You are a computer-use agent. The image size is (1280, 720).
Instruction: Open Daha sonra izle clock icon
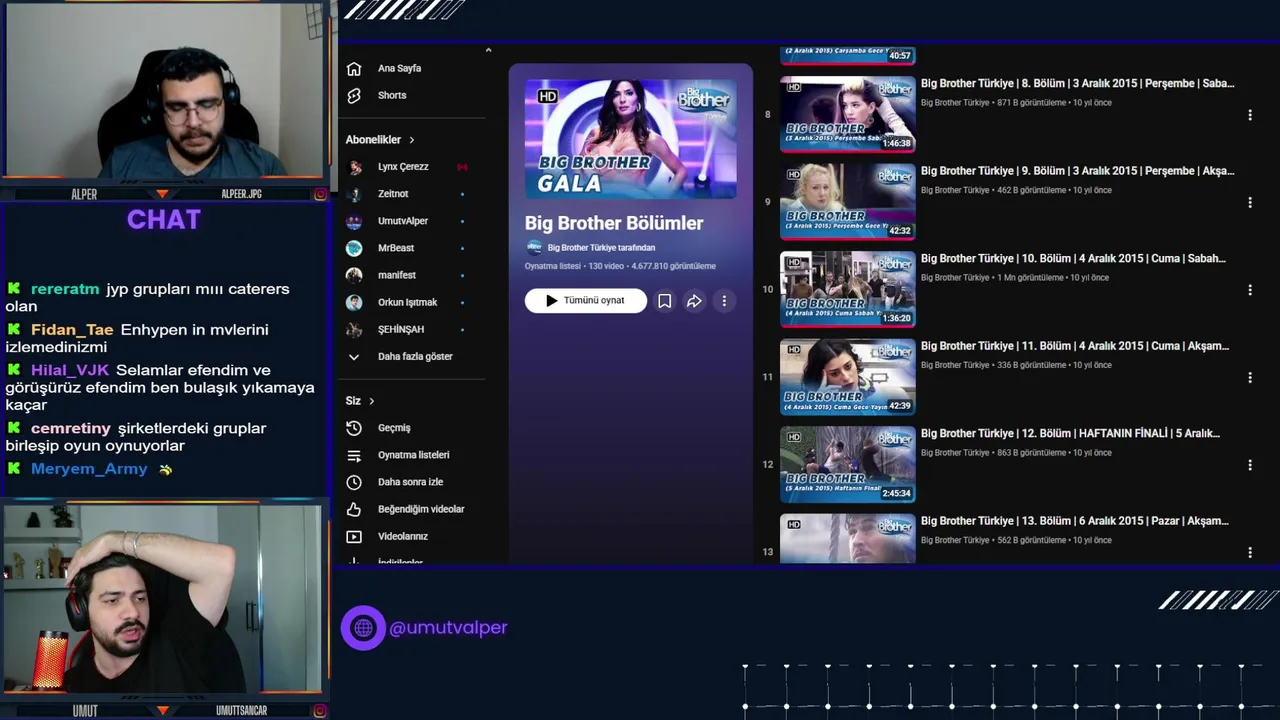(x=354, y=482)
